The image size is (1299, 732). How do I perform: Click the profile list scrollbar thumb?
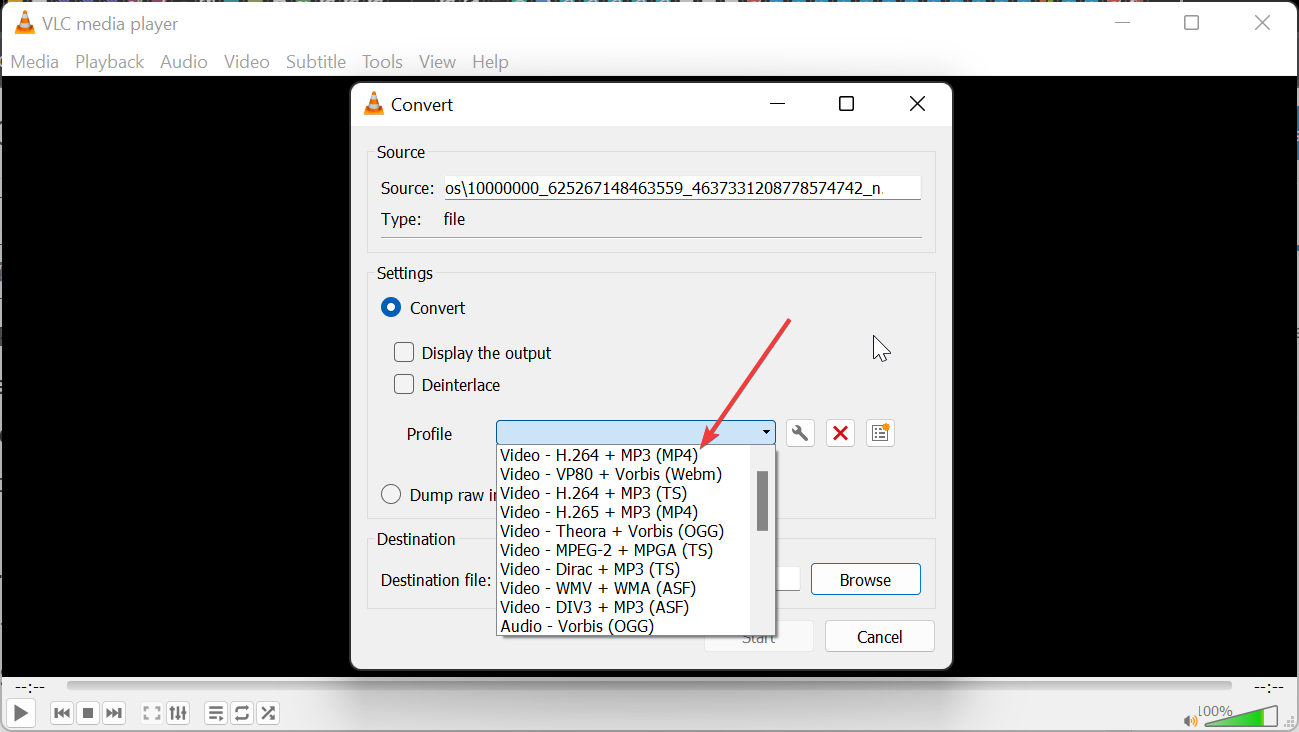click(x=762, y=500)
